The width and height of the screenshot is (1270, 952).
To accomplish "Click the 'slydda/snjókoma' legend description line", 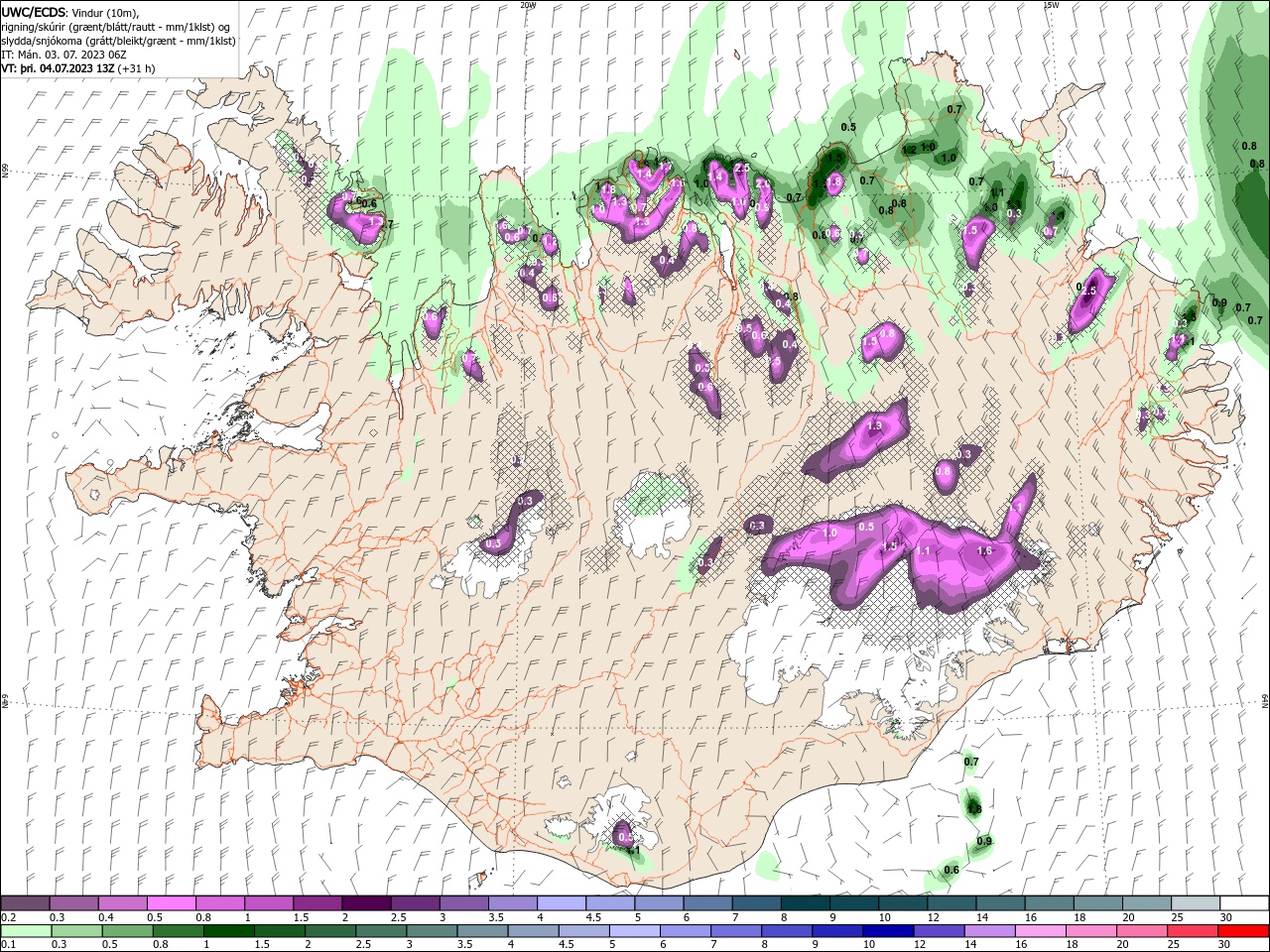I will pos(118,41).
